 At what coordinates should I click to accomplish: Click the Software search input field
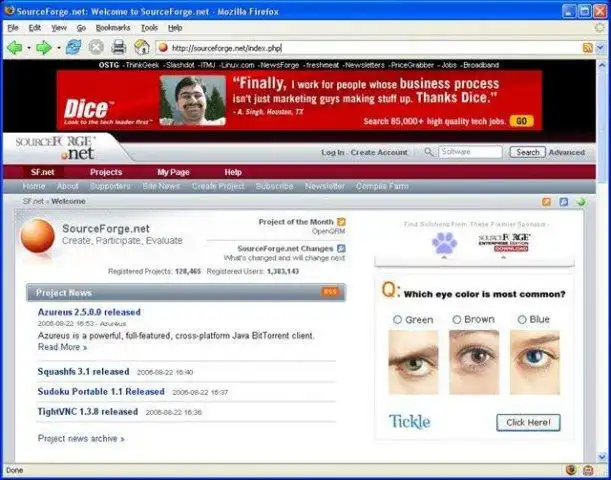pos(470,152)
